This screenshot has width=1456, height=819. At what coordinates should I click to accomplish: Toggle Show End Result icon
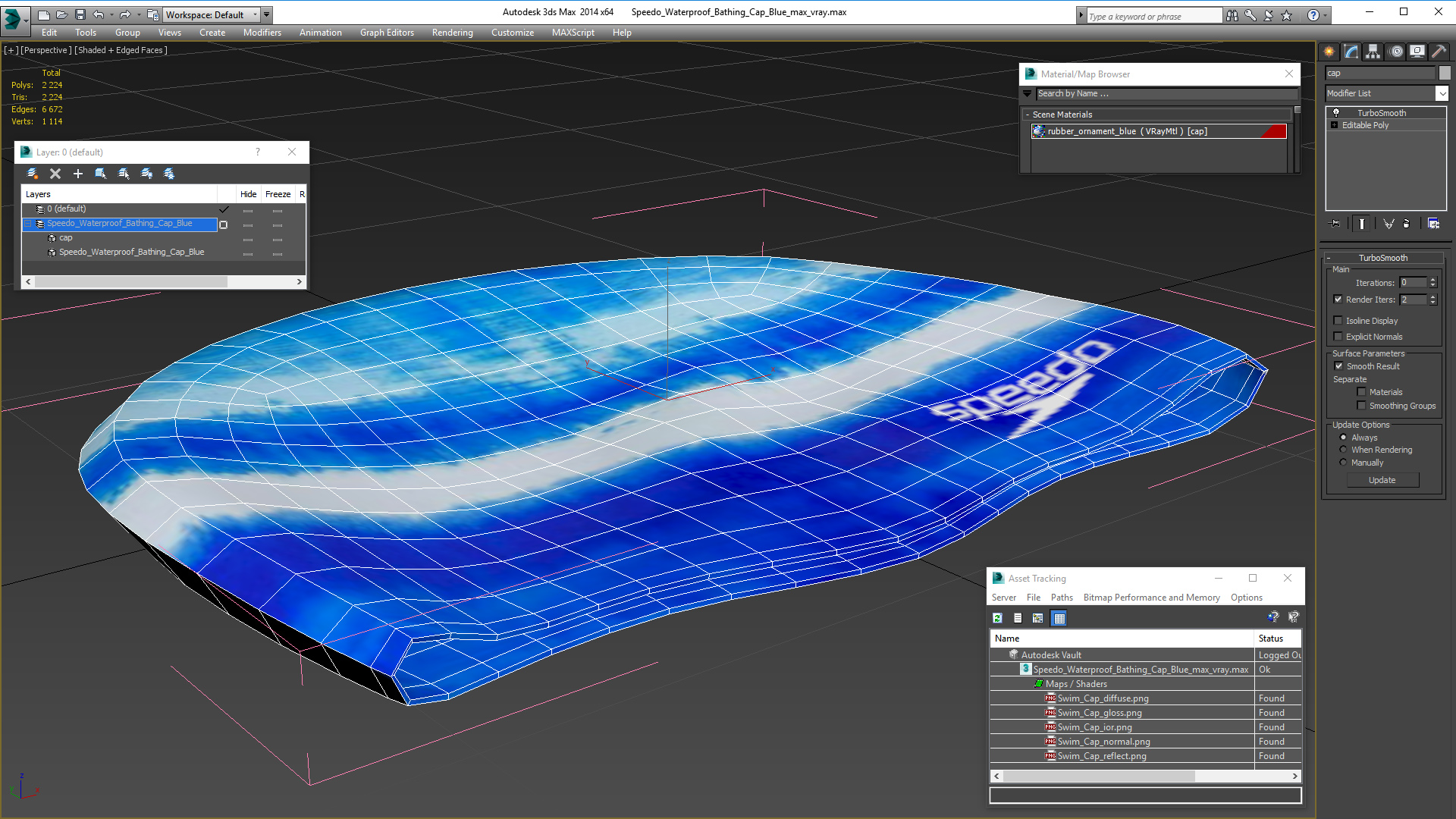point(1362,224)
